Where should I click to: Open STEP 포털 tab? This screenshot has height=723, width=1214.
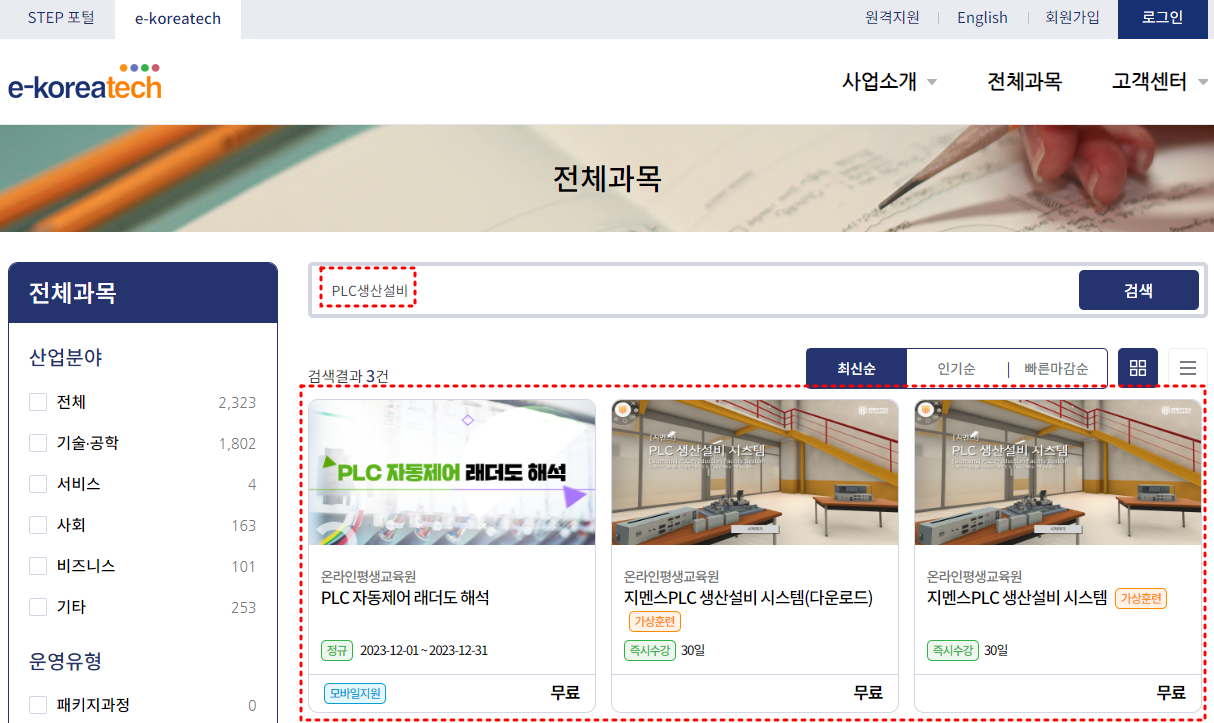coord(61,18)
